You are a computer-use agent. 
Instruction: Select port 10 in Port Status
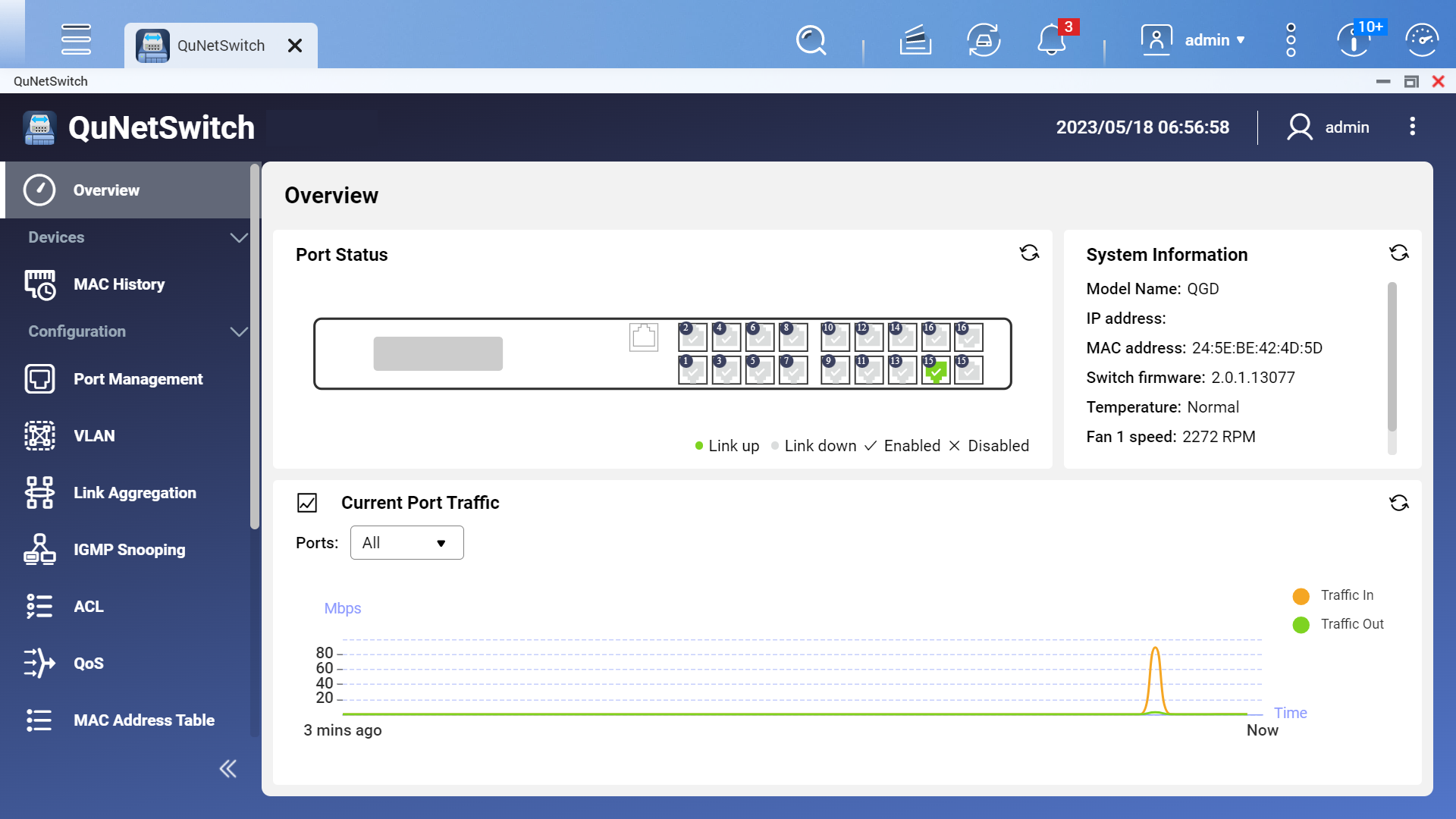click(x=835, y=337)
